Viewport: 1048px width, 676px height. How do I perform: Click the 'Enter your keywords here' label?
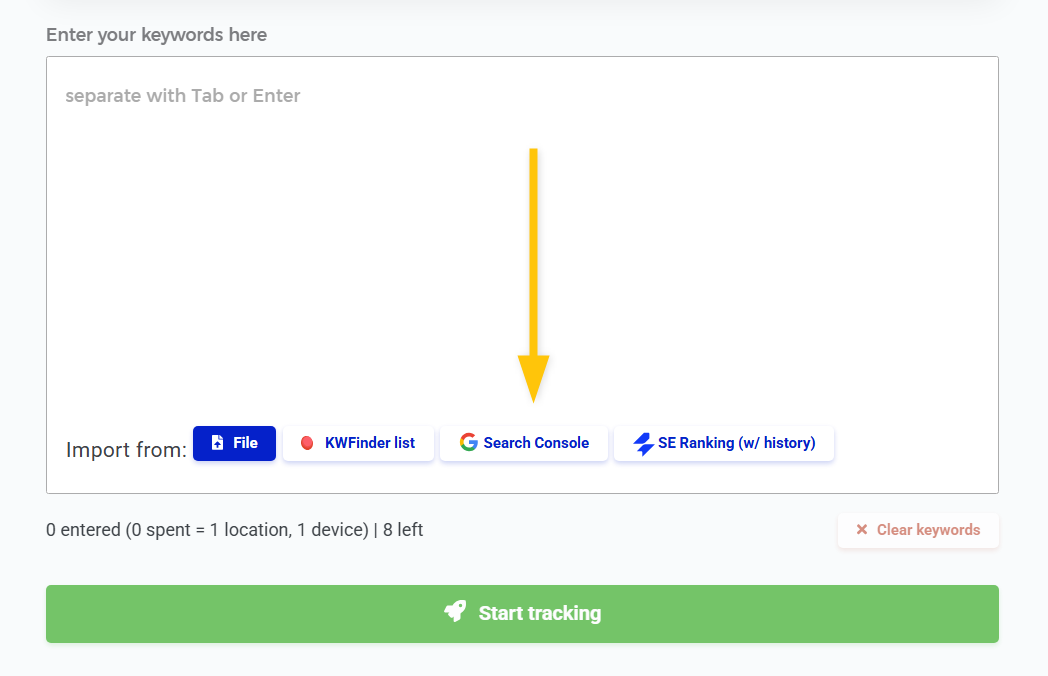tap(156, 35)
